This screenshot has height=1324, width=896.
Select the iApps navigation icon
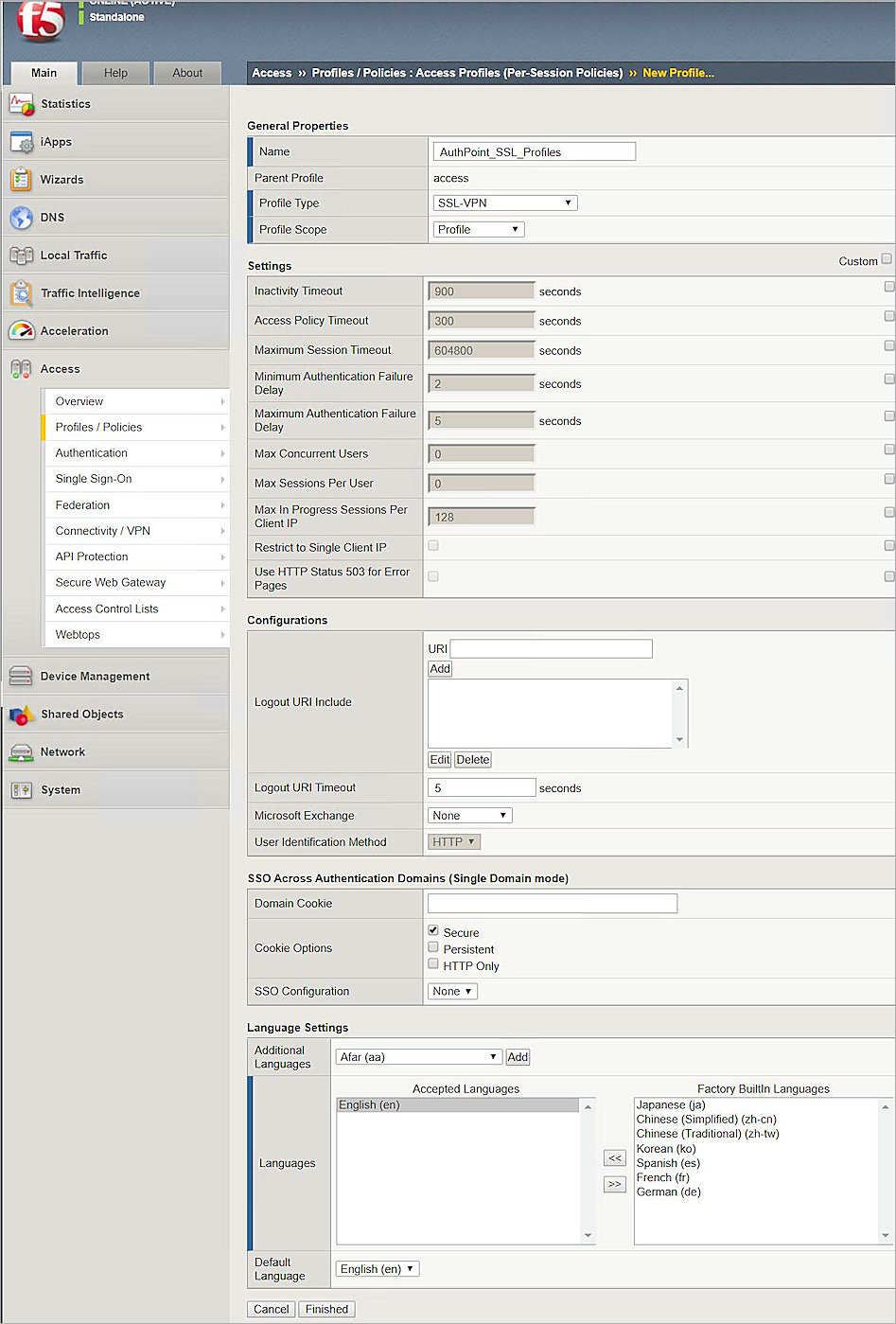(x=23, y=141)
